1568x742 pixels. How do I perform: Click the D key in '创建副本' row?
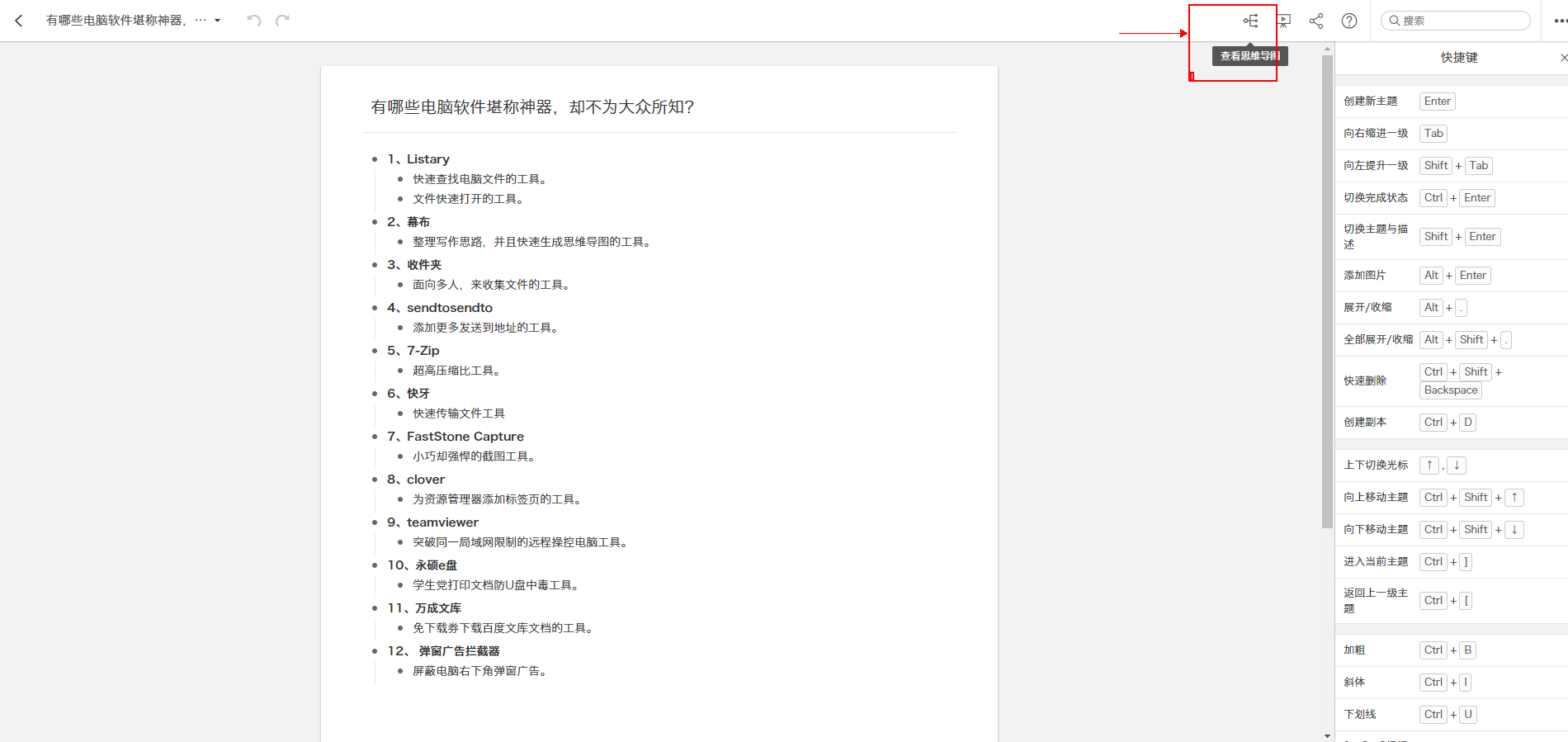1468,423
